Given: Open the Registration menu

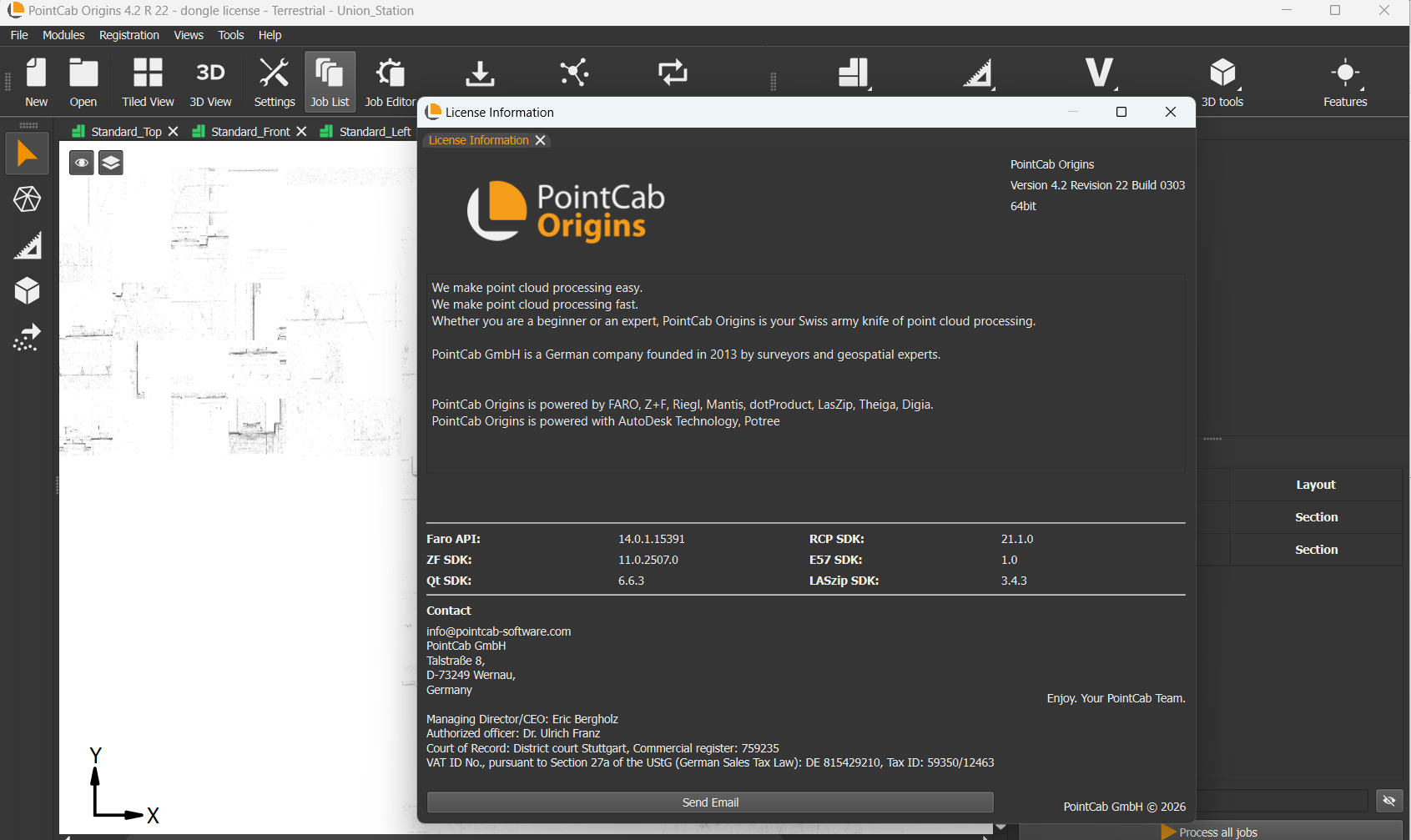Looking at the screenshot, I should click(x=129, y=35).
